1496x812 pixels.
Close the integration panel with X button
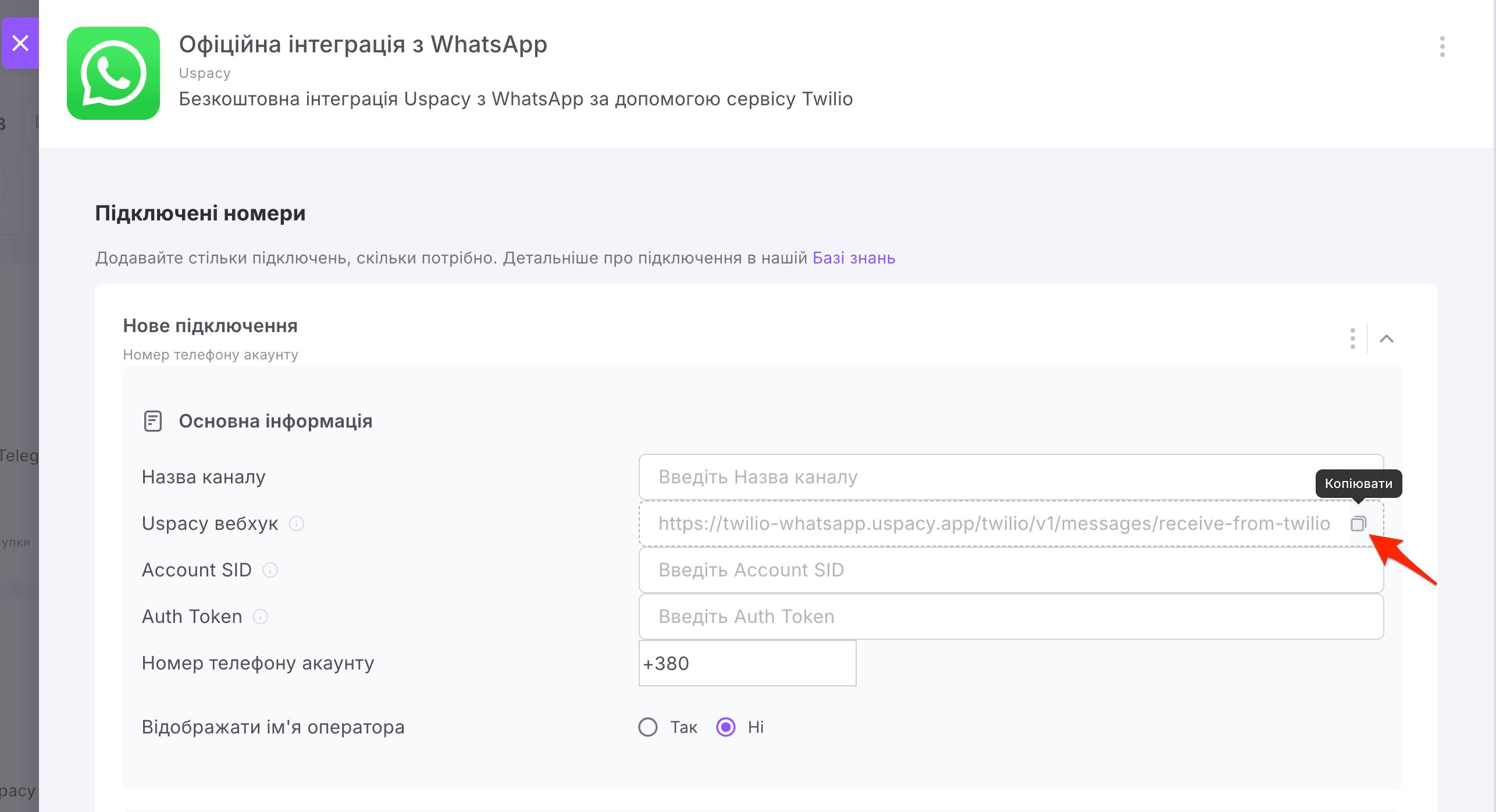pyautogui.click(x=21, y=43)
